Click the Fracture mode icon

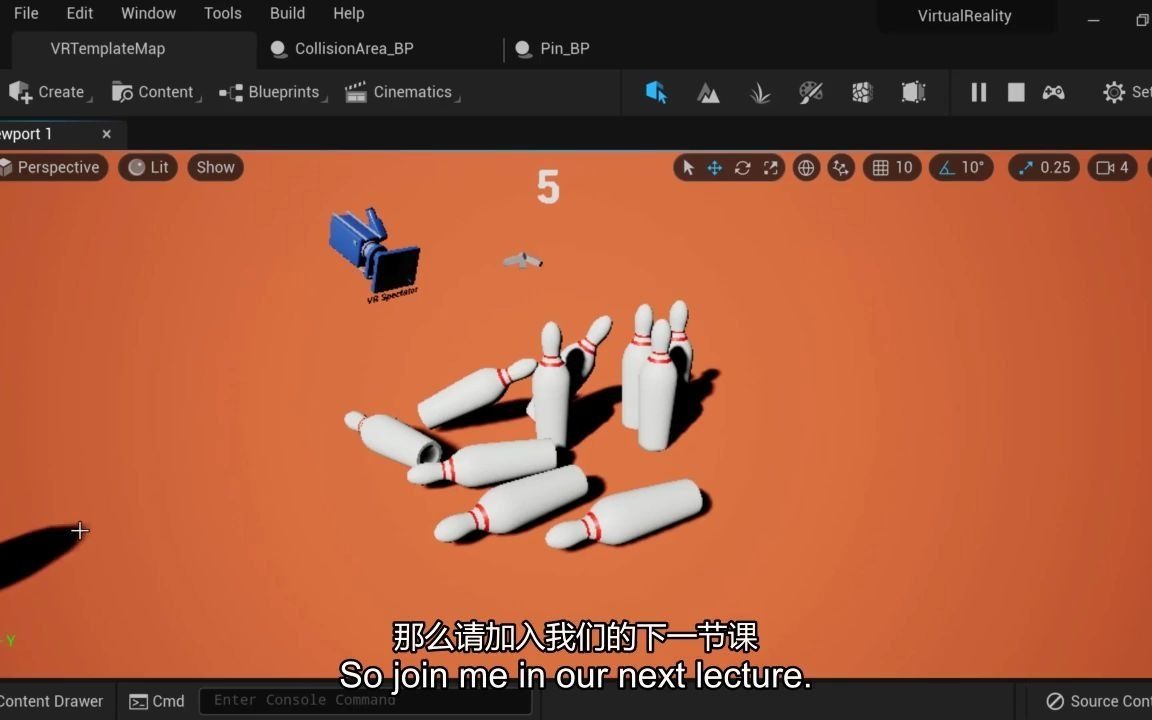pos(861,92)
